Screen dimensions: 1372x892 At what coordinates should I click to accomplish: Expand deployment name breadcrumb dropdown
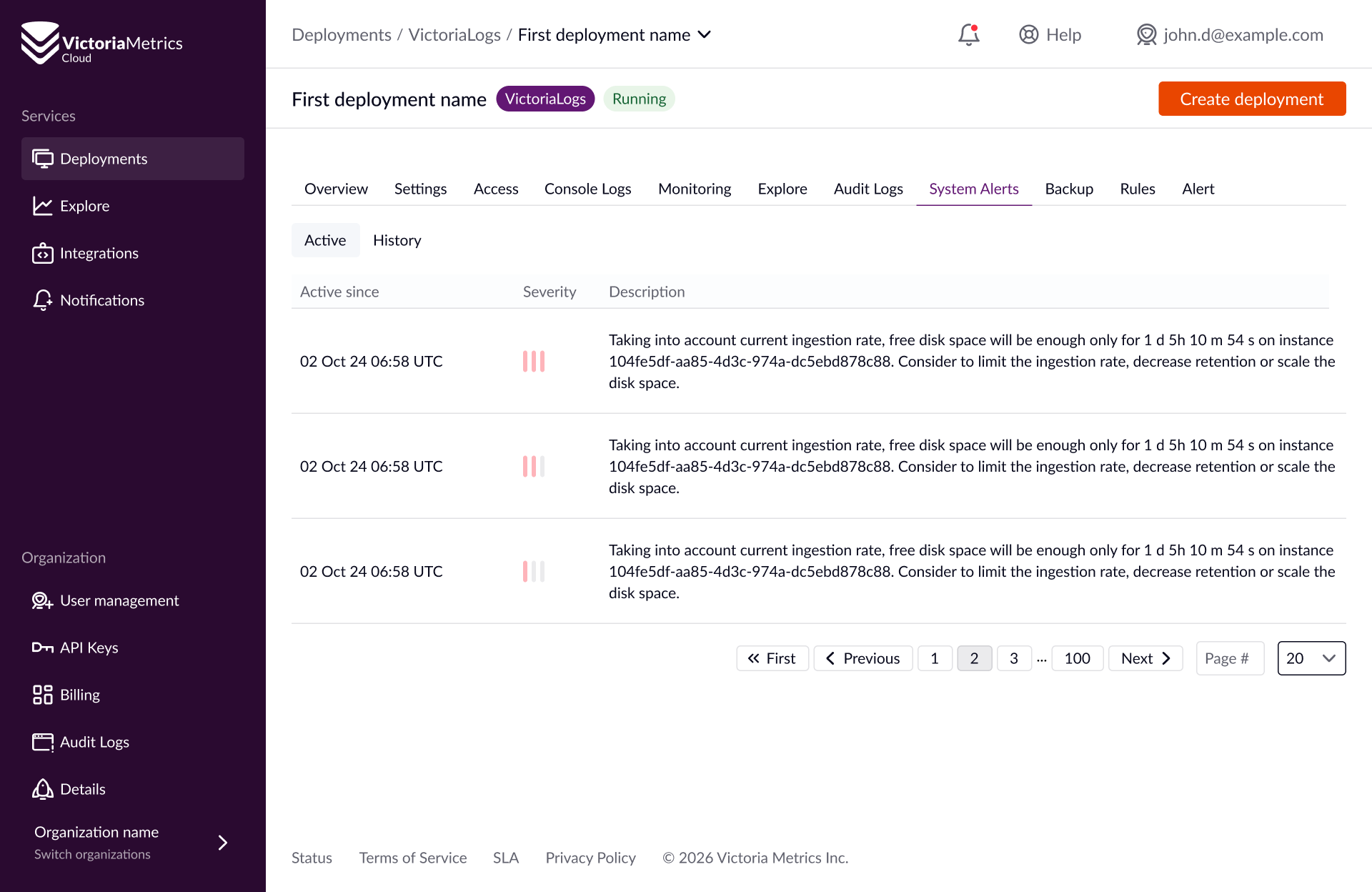704,34
